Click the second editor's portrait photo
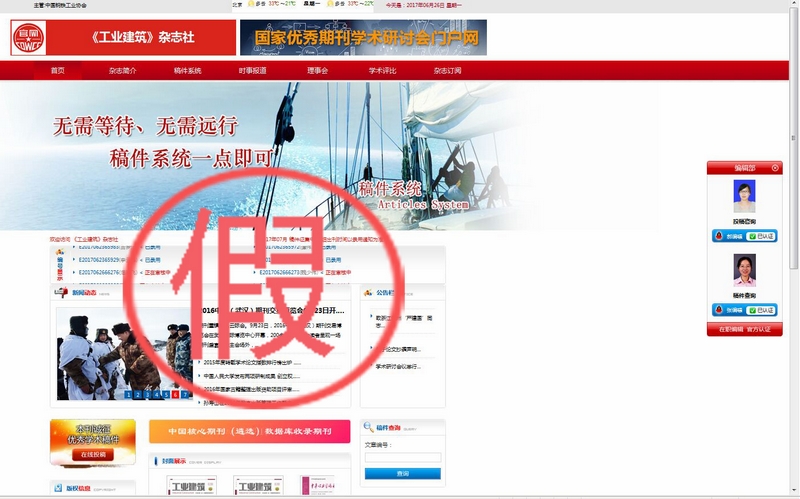The height and width of the screenshot is (499, 800). tap(744, 270)
